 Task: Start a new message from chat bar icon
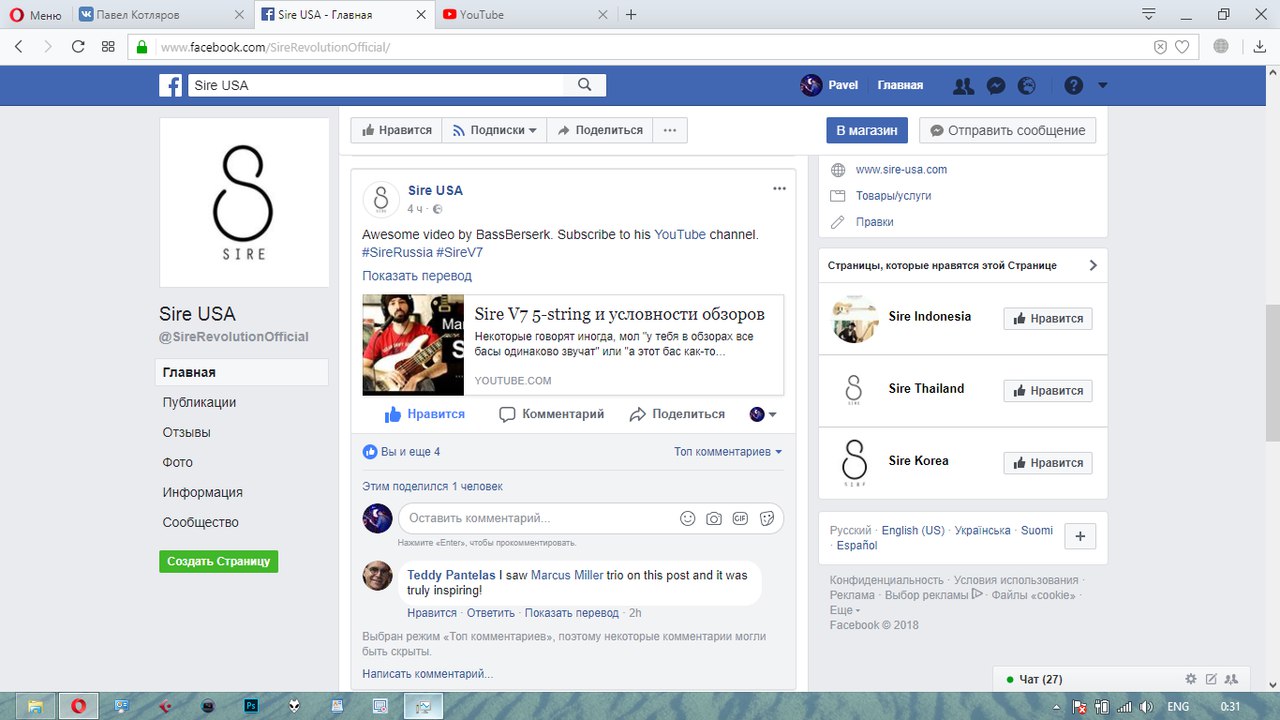pyautogui.click(x=1211, y=679)
